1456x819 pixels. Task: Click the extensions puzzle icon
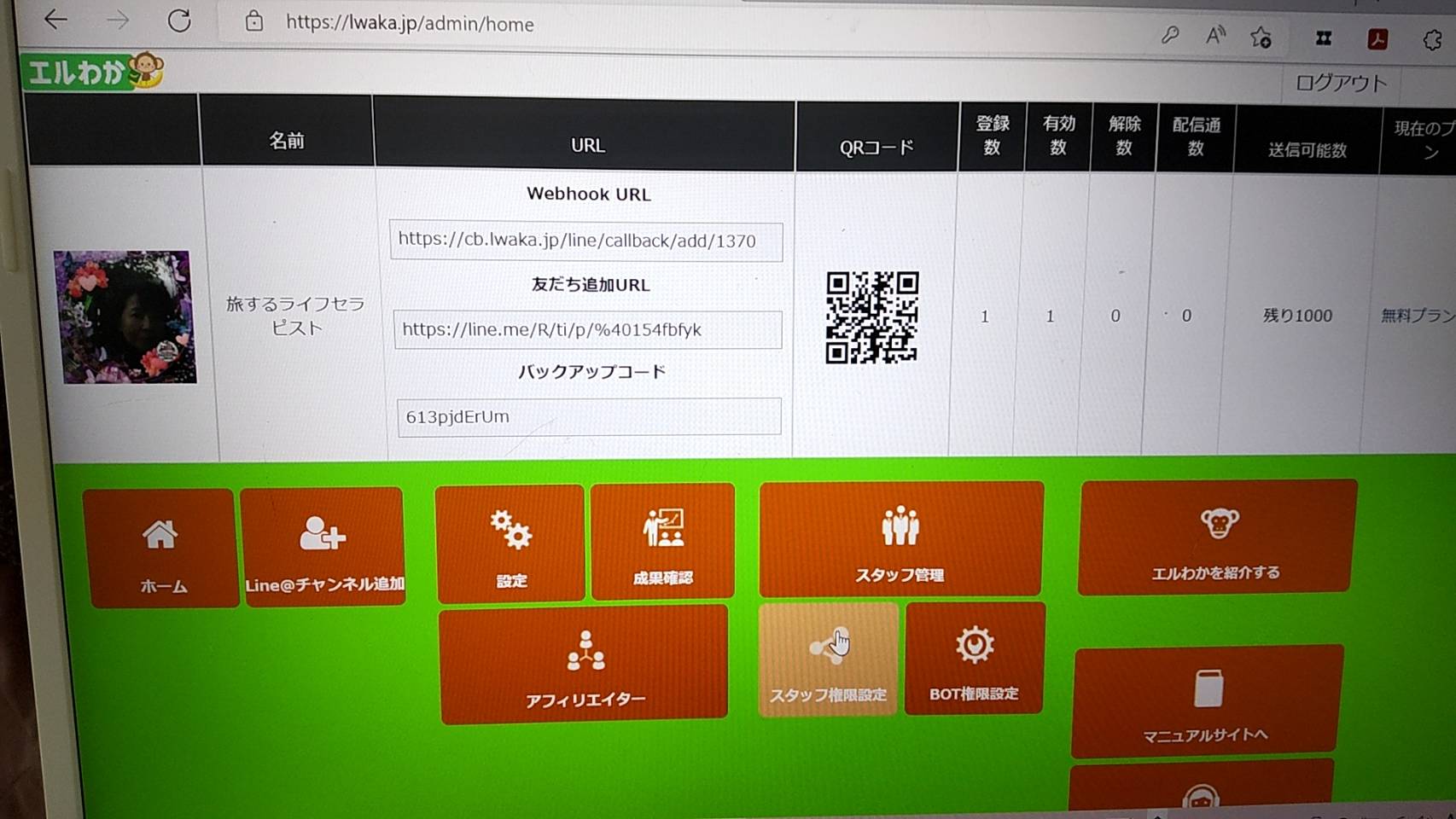(x=1432, y=39)
